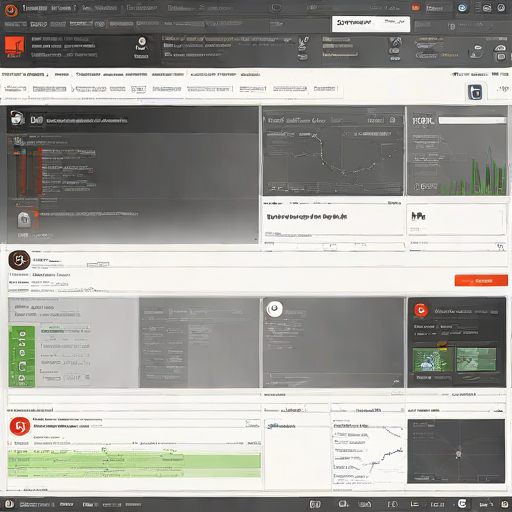The image size is (512, 512).
Task: Open the blue book icon in toolbar
Action: pyautogui.click(x=475, y=92)
